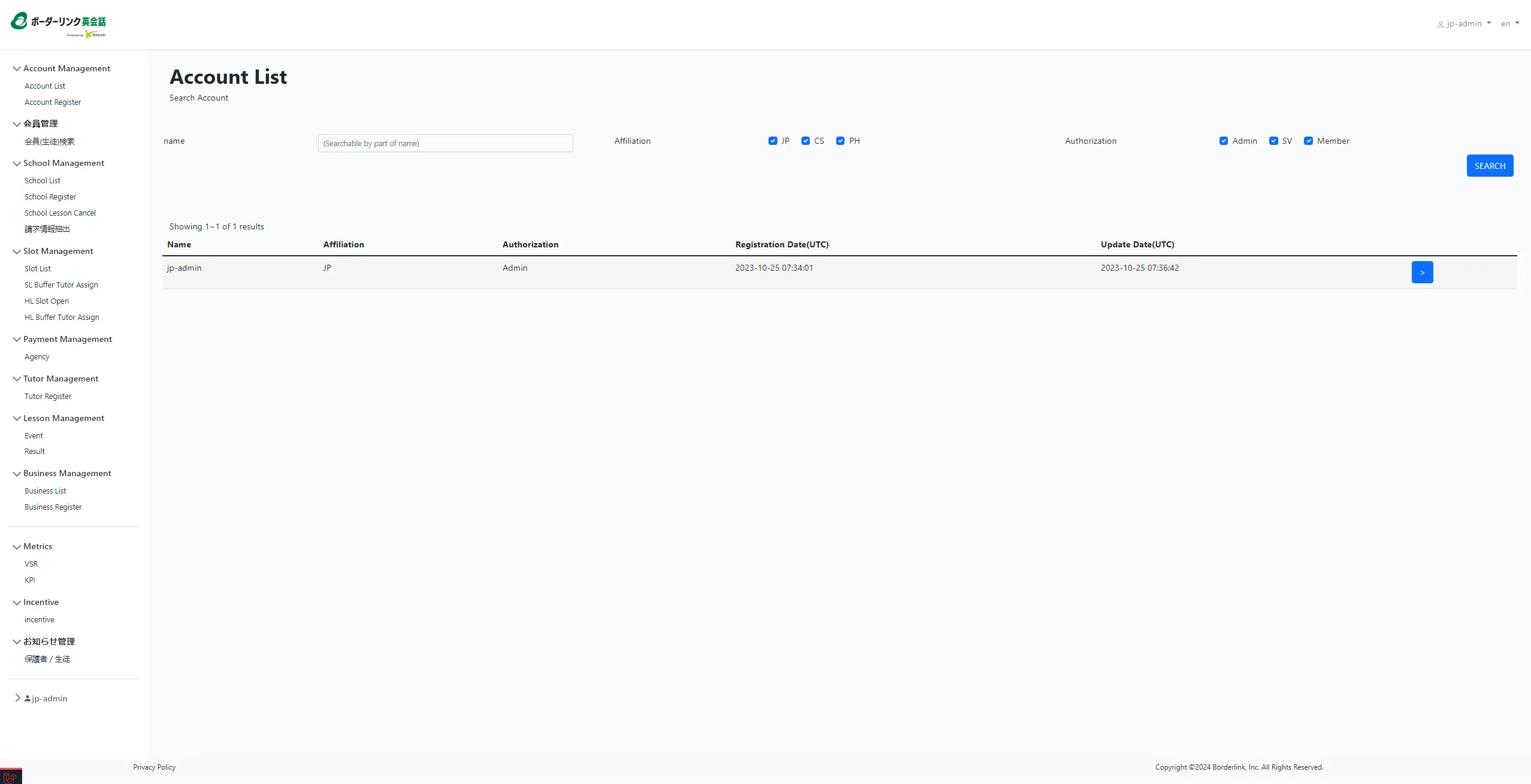
Task: Expand the jp-admin sidebar section
Action: (17, 698)
